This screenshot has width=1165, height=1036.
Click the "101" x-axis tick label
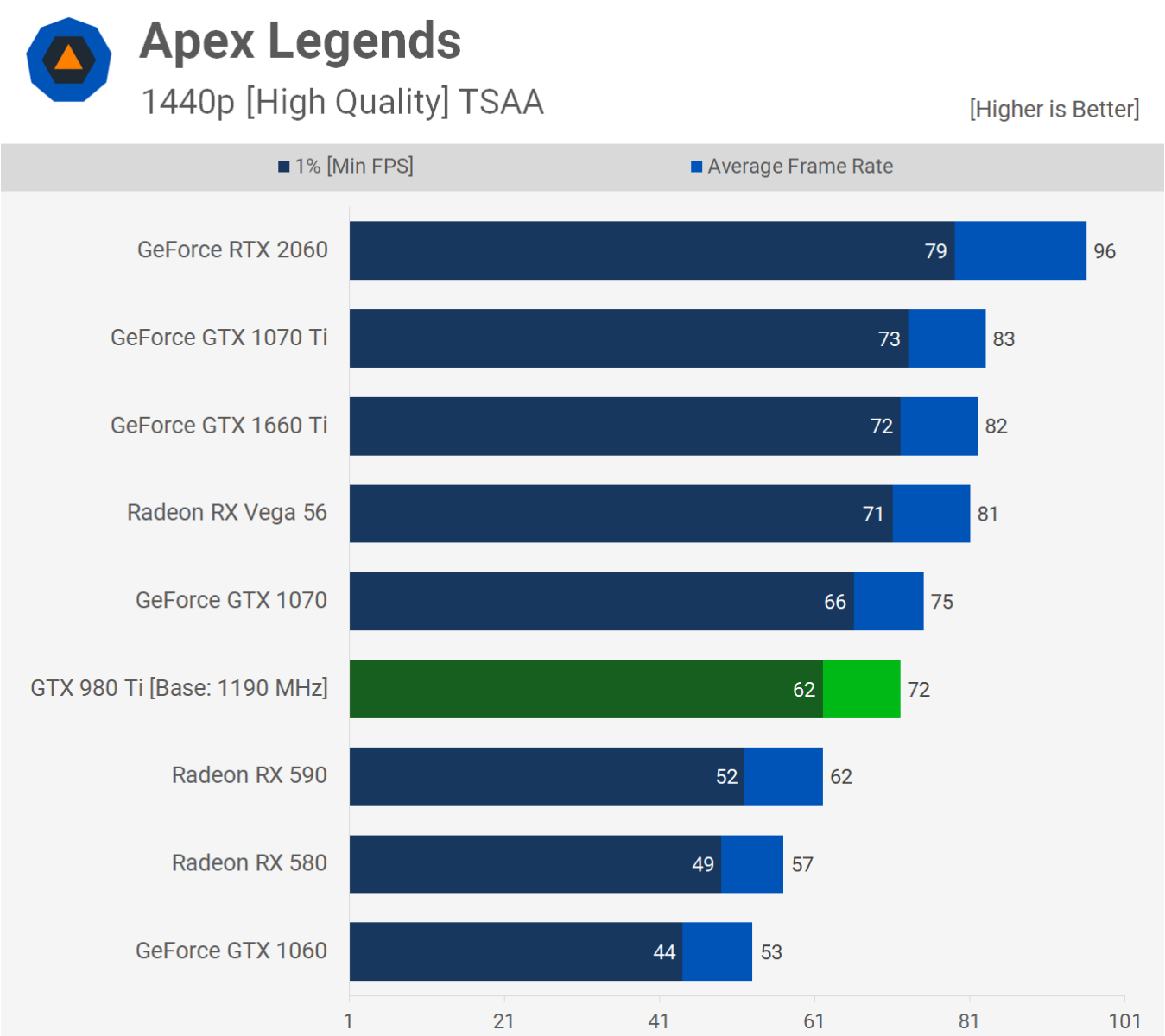point(1124,1021)
